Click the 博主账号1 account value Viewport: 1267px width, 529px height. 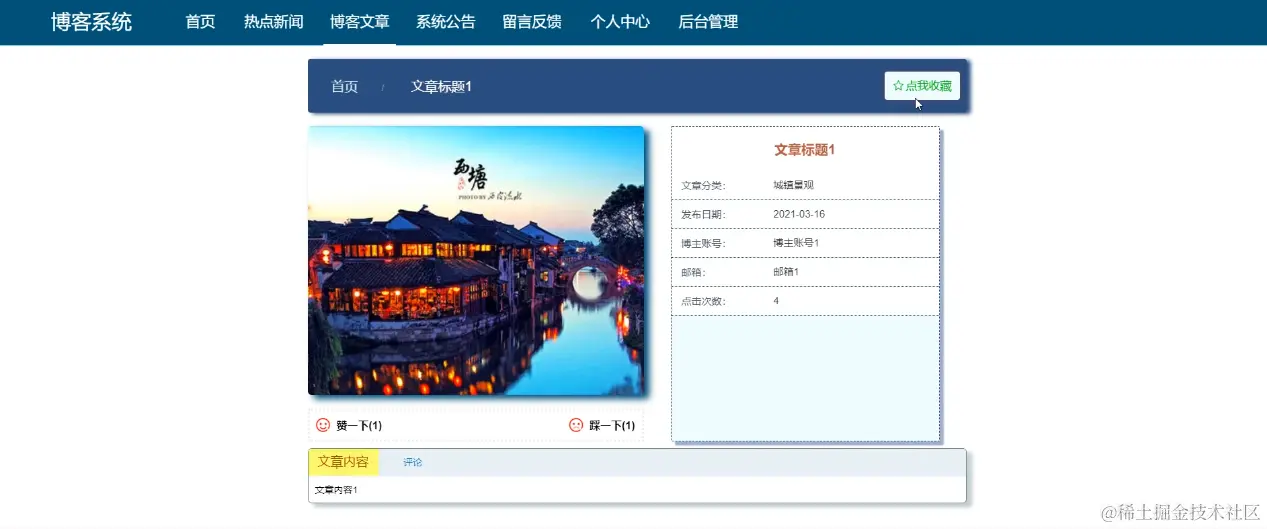click(x=796, y=243)
